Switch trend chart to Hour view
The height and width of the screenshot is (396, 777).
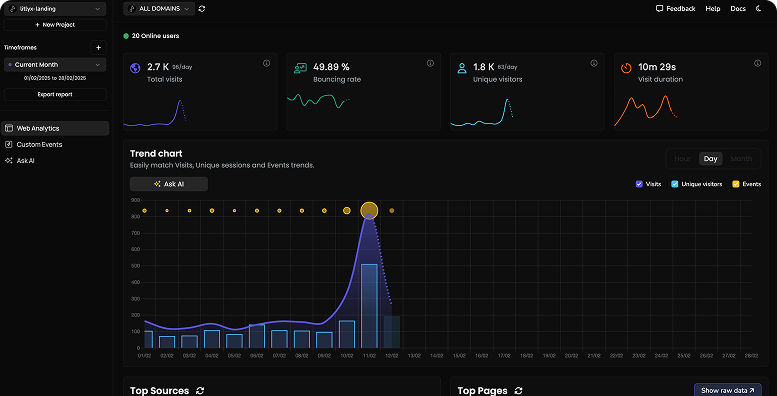pyautogui.click(x=682, y=159)
